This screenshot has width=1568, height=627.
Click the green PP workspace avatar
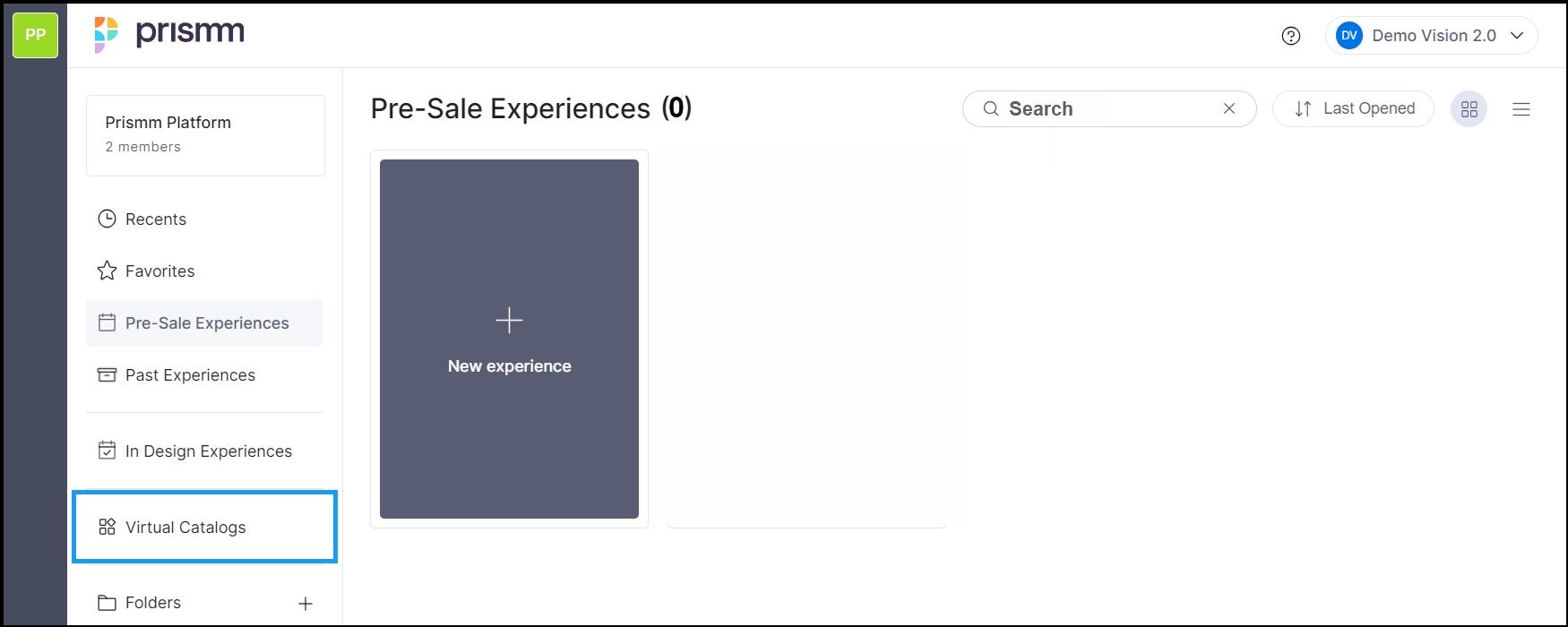coord(35,35)
